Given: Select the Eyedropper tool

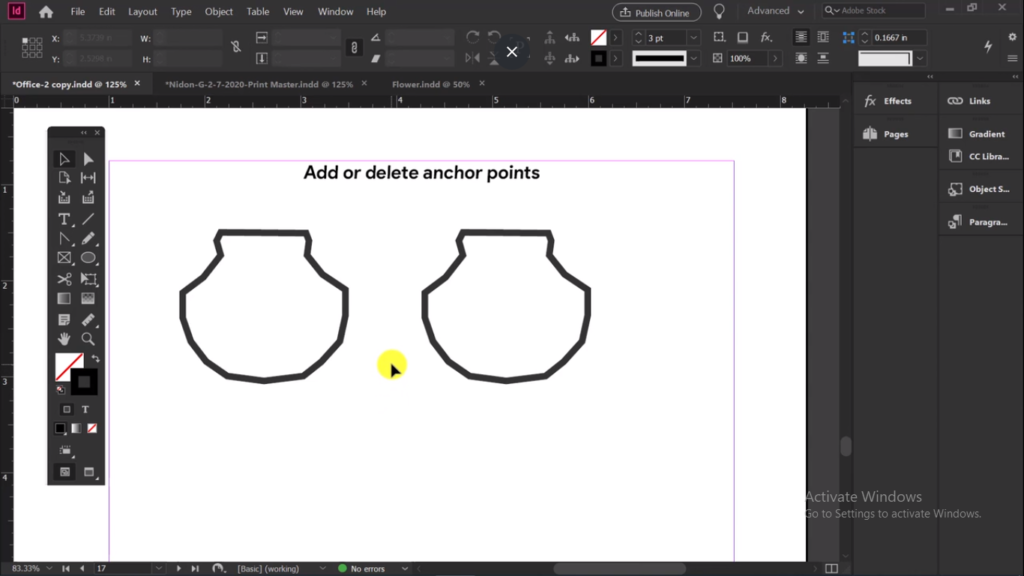Looking at the screenshot, I should (88, 319).
